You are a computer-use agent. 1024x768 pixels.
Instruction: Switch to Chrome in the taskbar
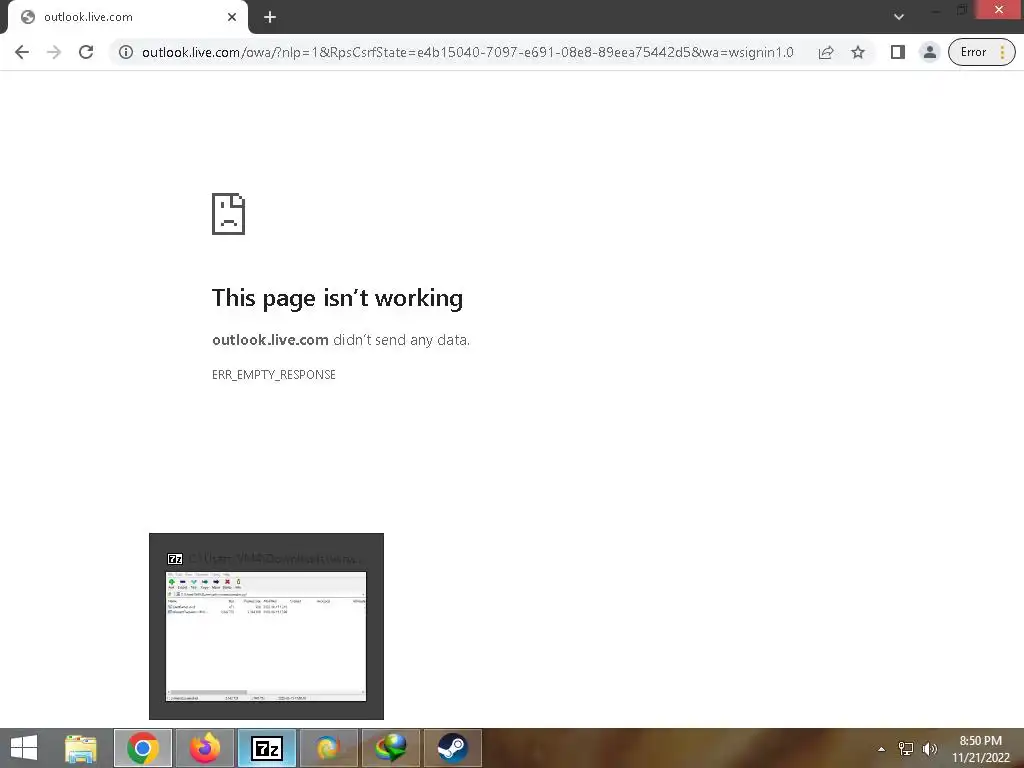143,748
